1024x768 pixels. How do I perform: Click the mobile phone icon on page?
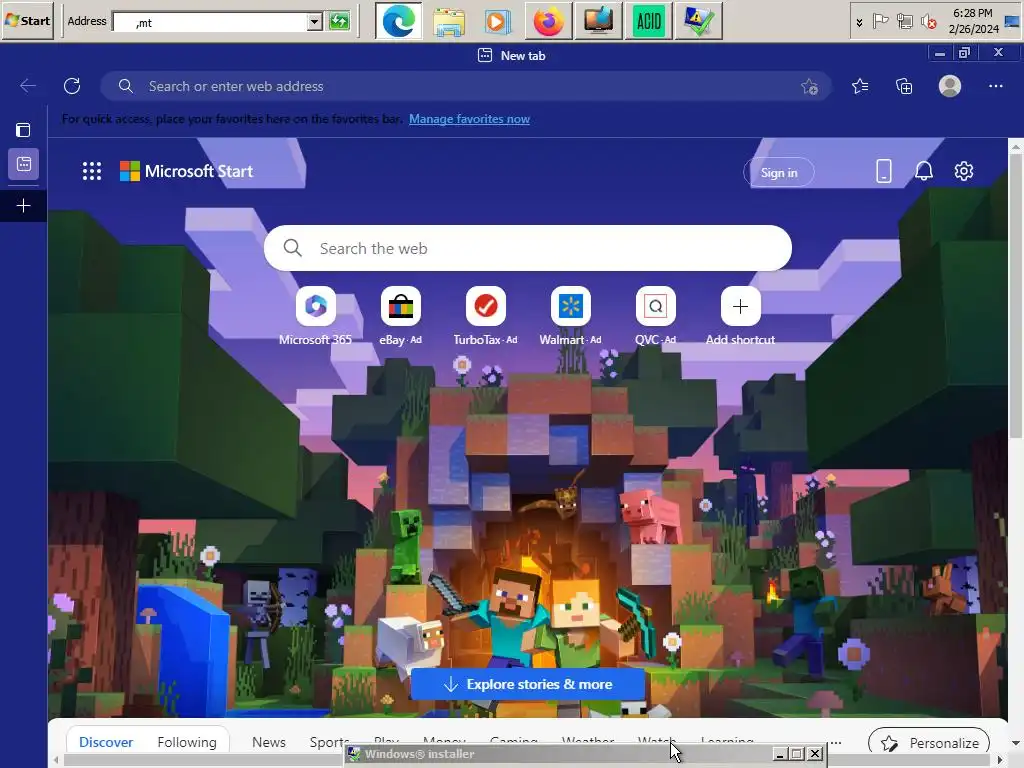click(883, 171)
